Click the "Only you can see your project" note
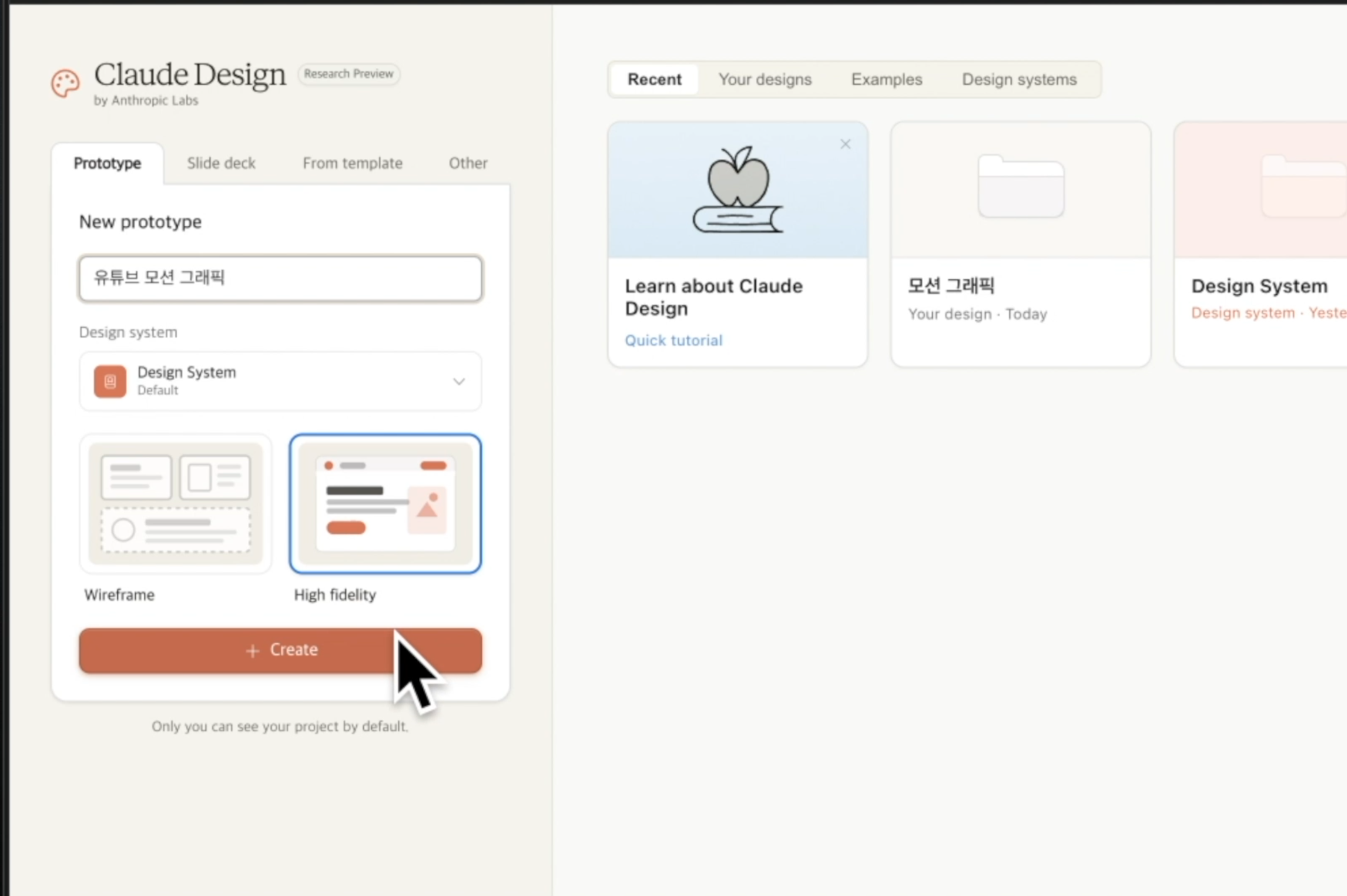The width and height of the screenshot is (1347, 896). tap(280, 727)
